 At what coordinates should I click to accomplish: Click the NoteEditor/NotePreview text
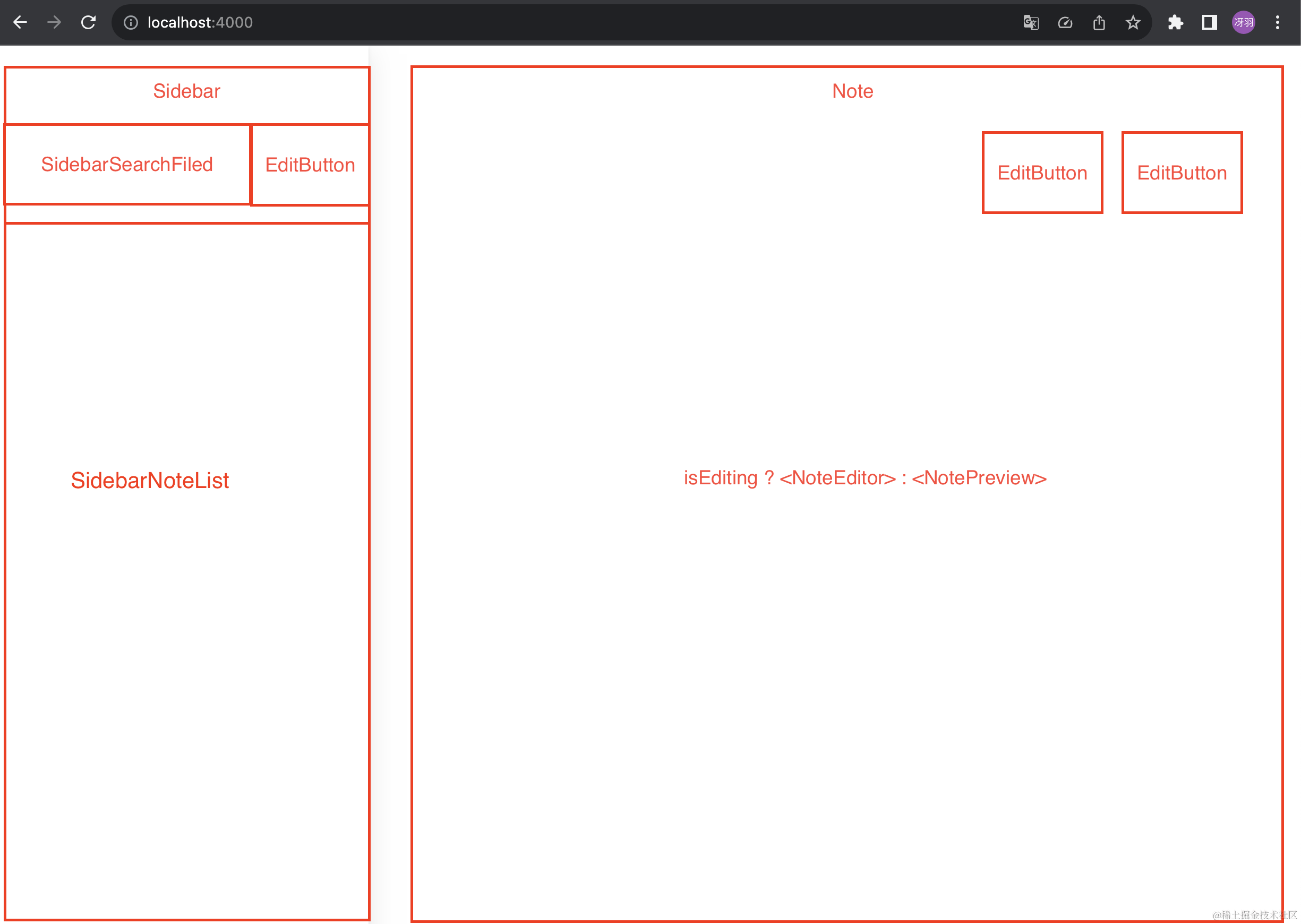pos(865,478)
